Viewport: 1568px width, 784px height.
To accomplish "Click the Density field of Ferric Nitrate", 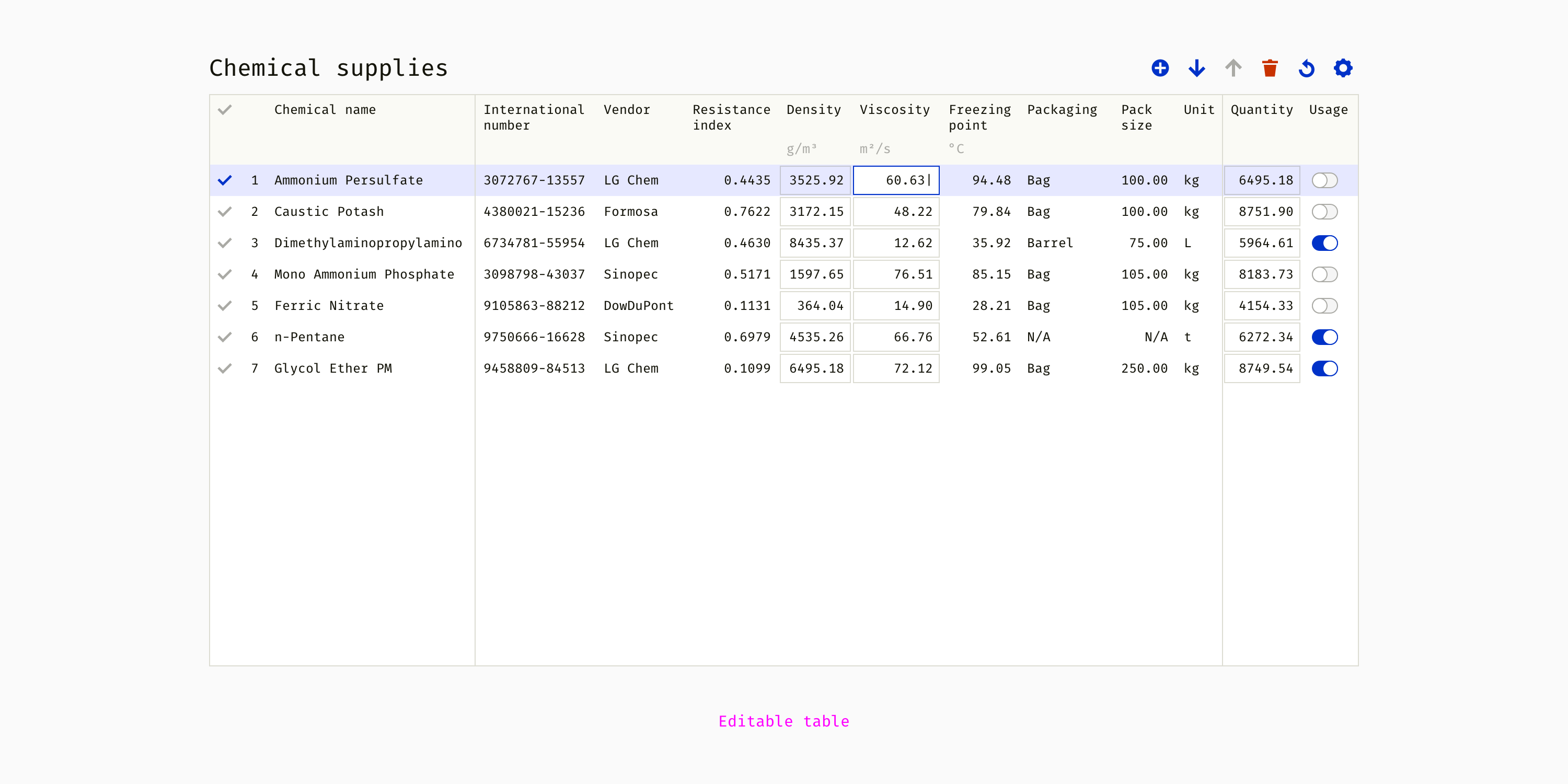I will click(815, 306).
